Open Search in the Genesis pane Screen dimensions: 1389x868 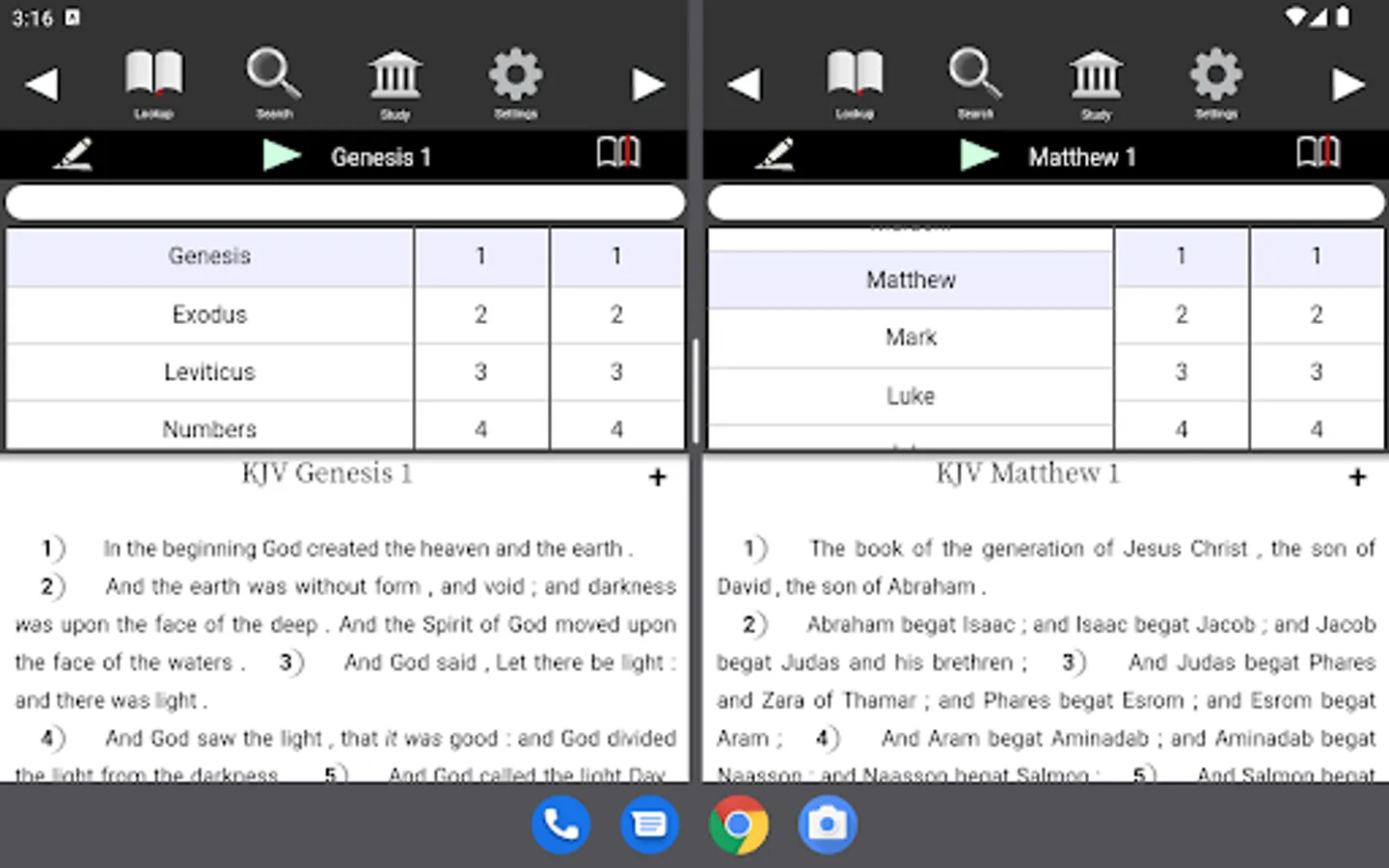tap(274, 84)
